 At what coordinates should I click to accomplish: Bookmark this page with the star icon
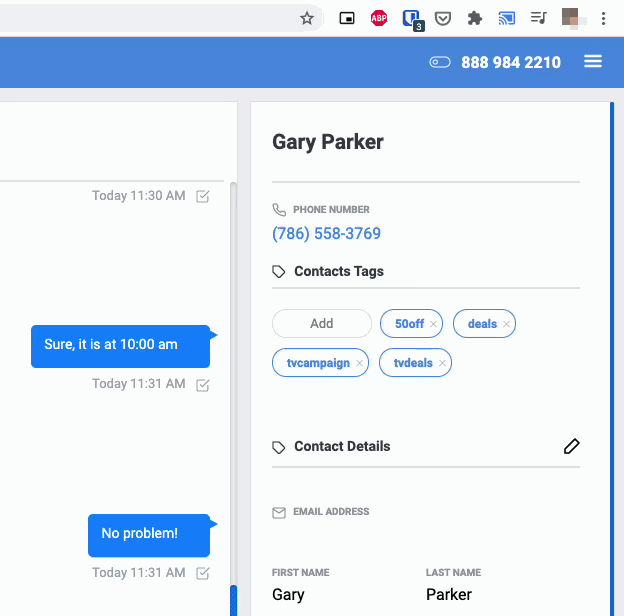click(x=306, y=18)
